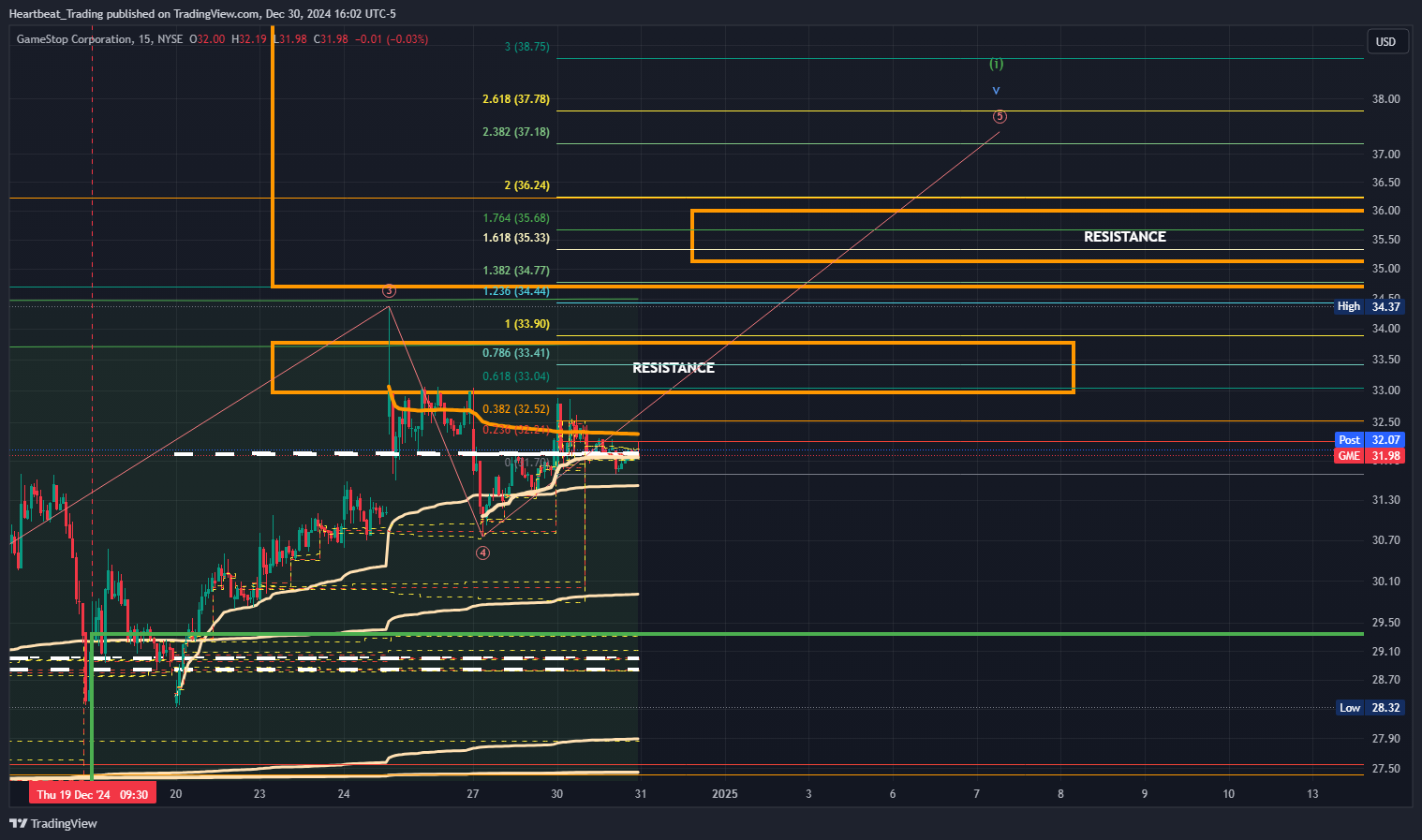The height and width of the screenshot is (840, 1422).
Task: Click the circled wave 3 label
Action: point(389,291)
